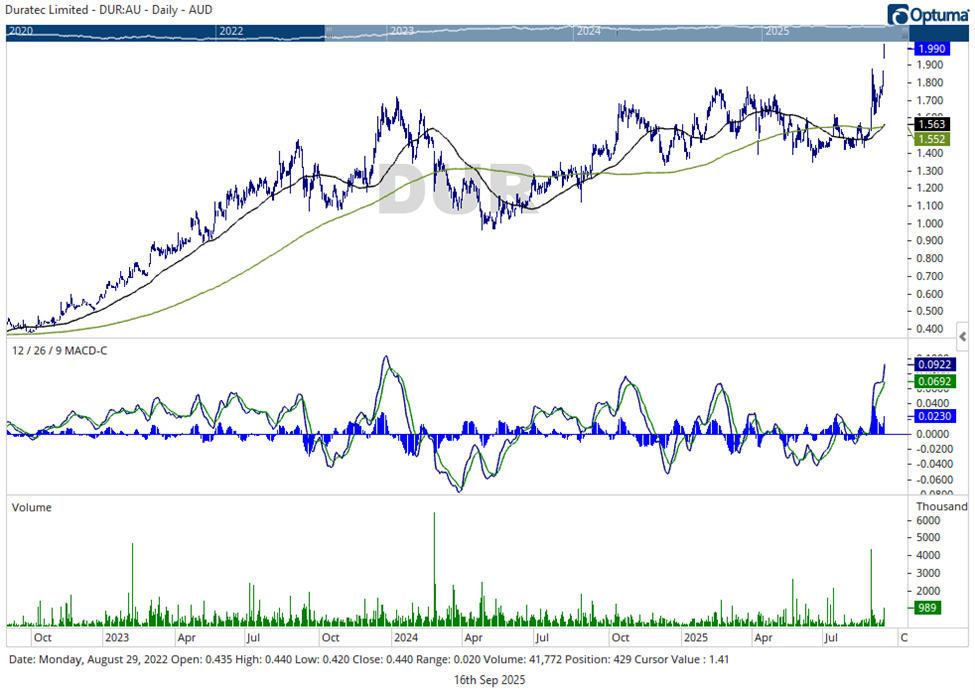Click 2022 in the overview timeline

[x=231, y=32]
